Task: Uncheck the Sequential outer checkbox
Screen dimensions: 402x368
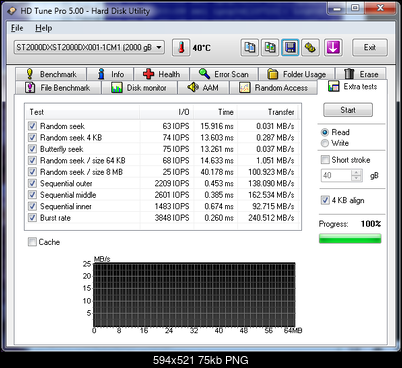Action: coord(32,183)
